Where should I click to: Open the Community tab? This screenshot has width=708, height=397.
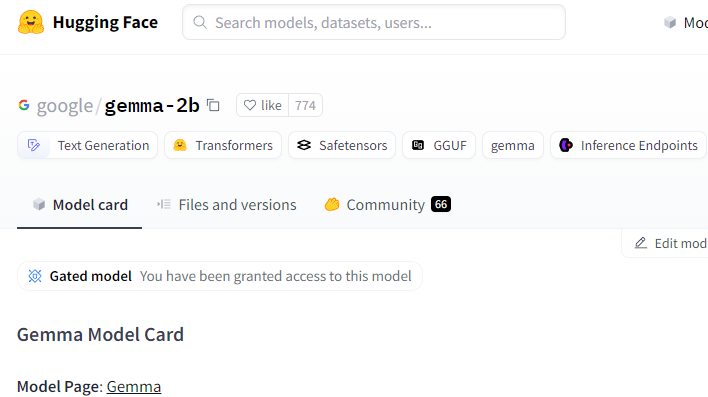(387, 205)
